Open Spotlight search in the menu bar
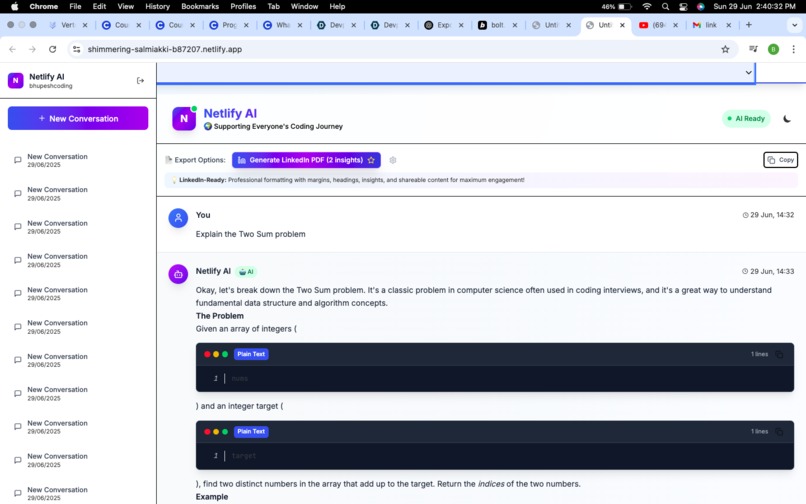Image resolution: width=806 pixels, height=504 pixels. pos(666,6)
